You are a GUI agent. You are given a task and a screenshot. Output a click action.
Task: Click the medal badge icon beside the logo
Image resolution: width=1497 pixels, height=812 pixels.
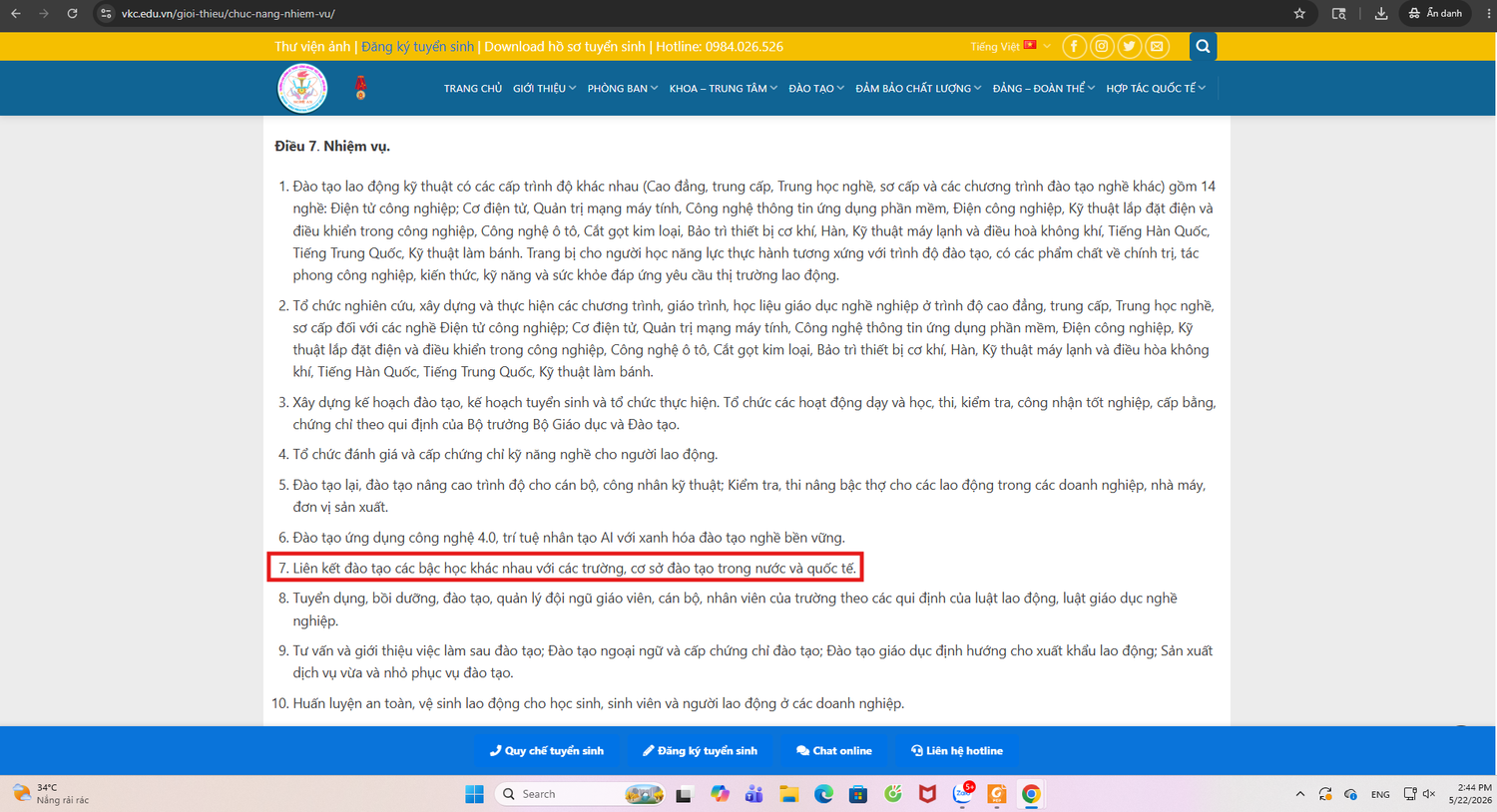pos(361,88)
